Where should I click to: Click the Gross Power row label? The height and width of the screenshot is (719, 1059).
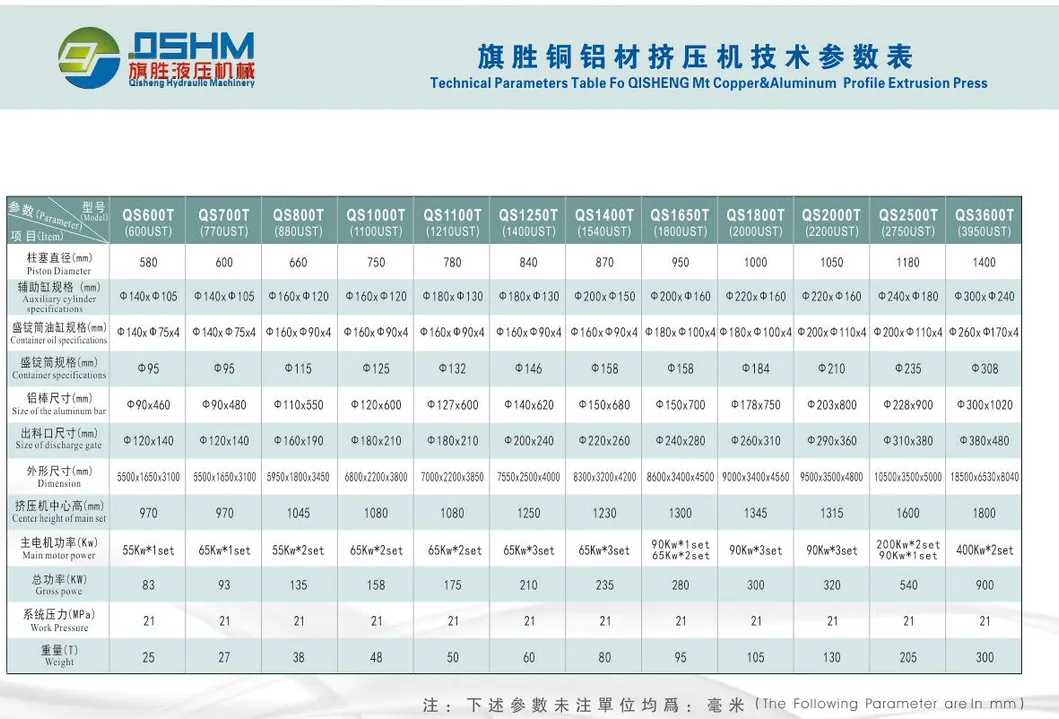[57, 584]
